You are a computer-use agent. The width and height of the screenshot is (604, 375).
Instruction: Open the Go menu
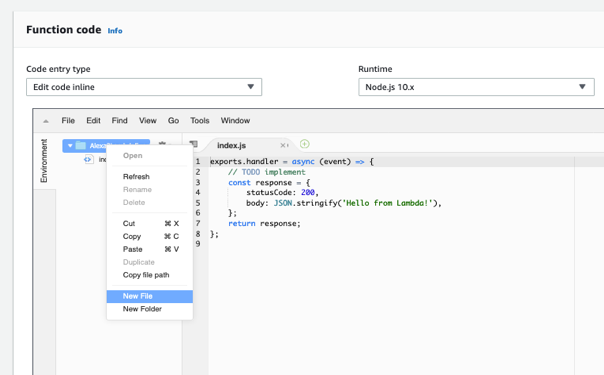[x=173, y=121]
